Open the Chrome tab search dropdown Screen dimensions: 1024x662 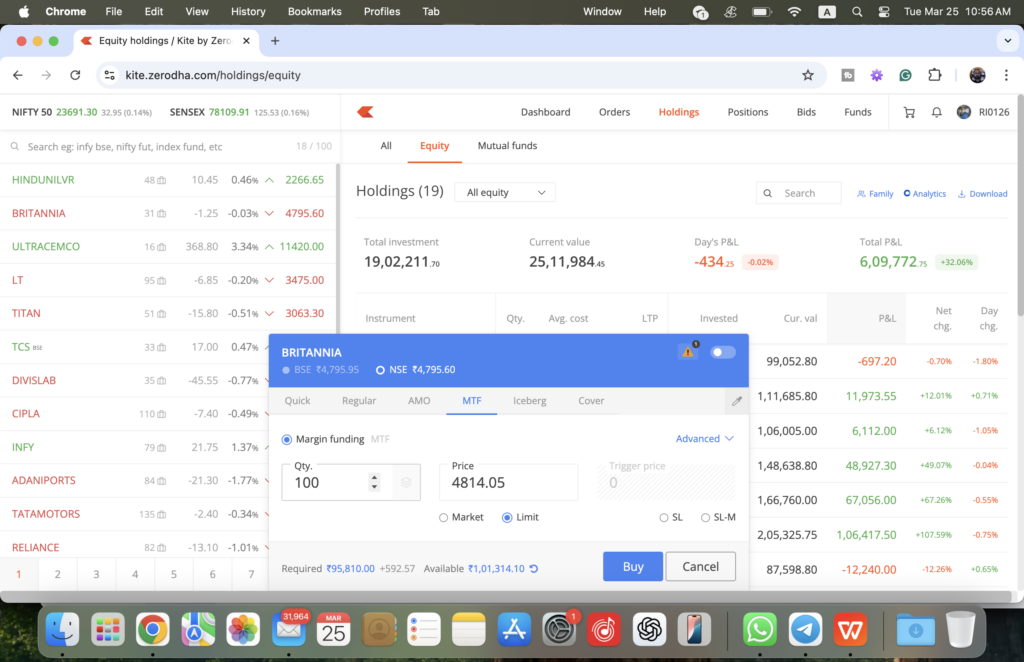(1007, 40)
